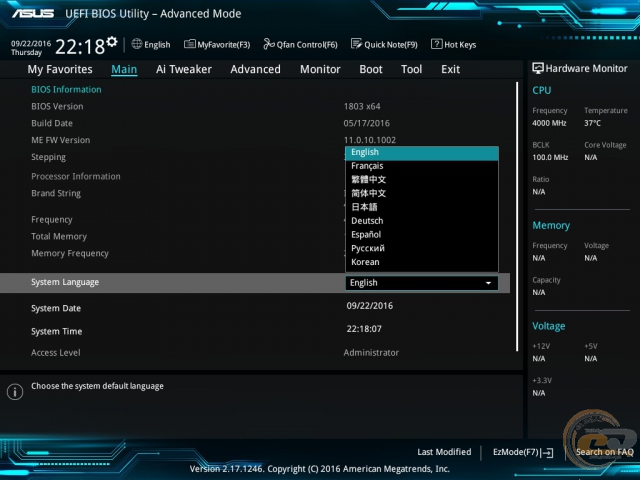Viewport: 640px width, 480px height.
Task: Pick Deutsch from the language list
Action: coord(422,221)
